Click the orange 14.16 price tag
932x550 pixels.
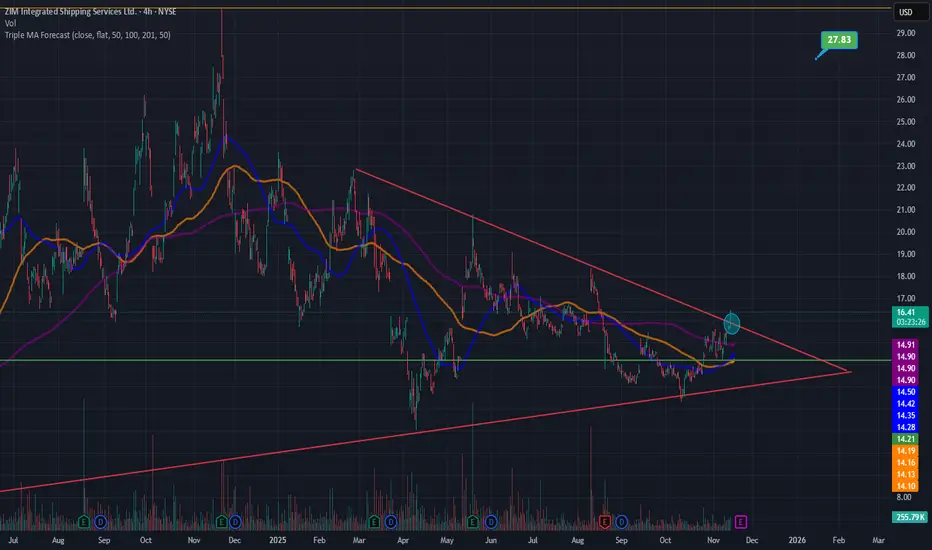point(906,463)
